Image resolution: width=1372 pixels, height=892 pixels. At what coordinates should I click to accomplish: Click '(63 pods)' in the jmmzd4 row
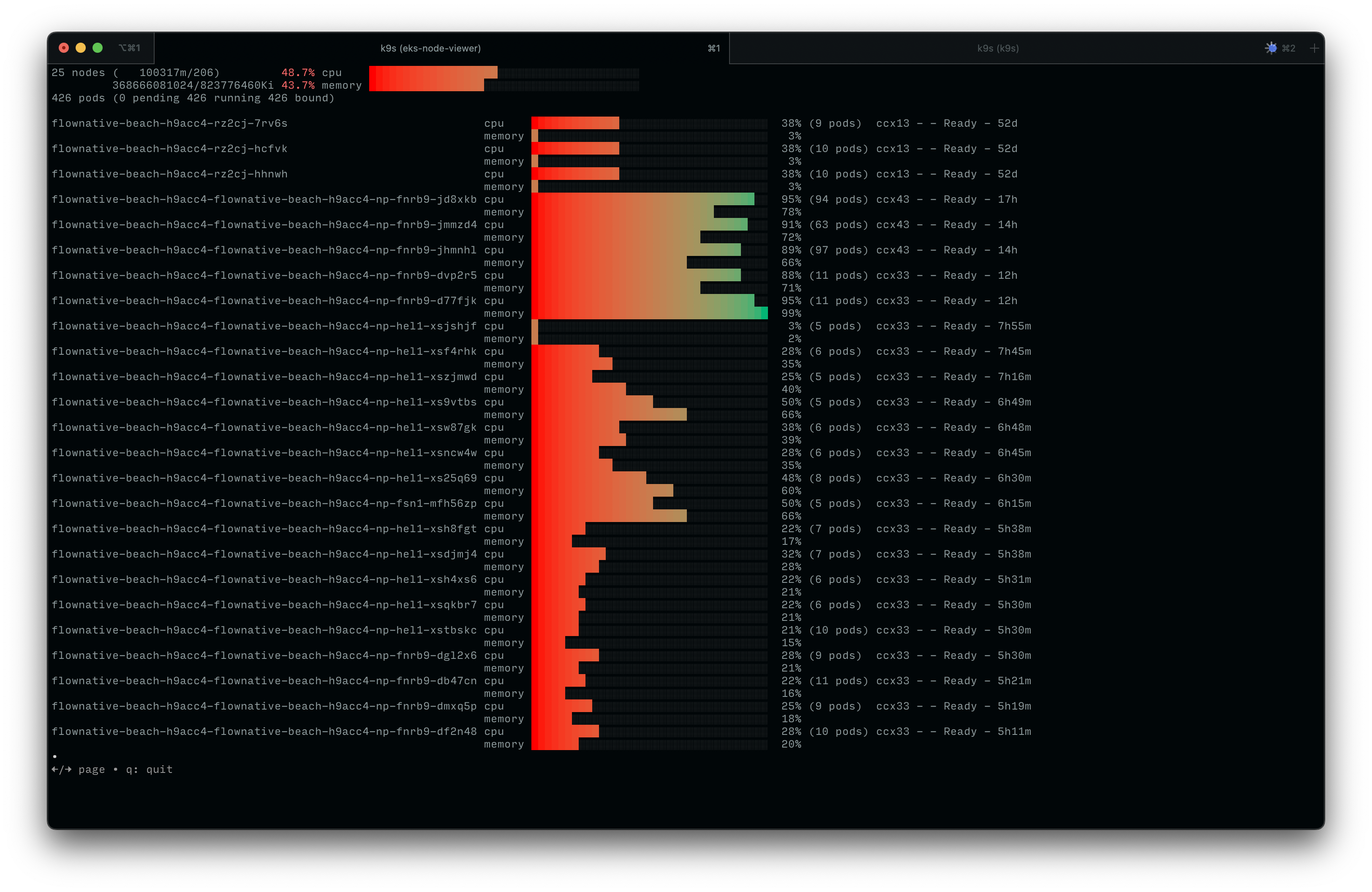(x=838, y=225)
